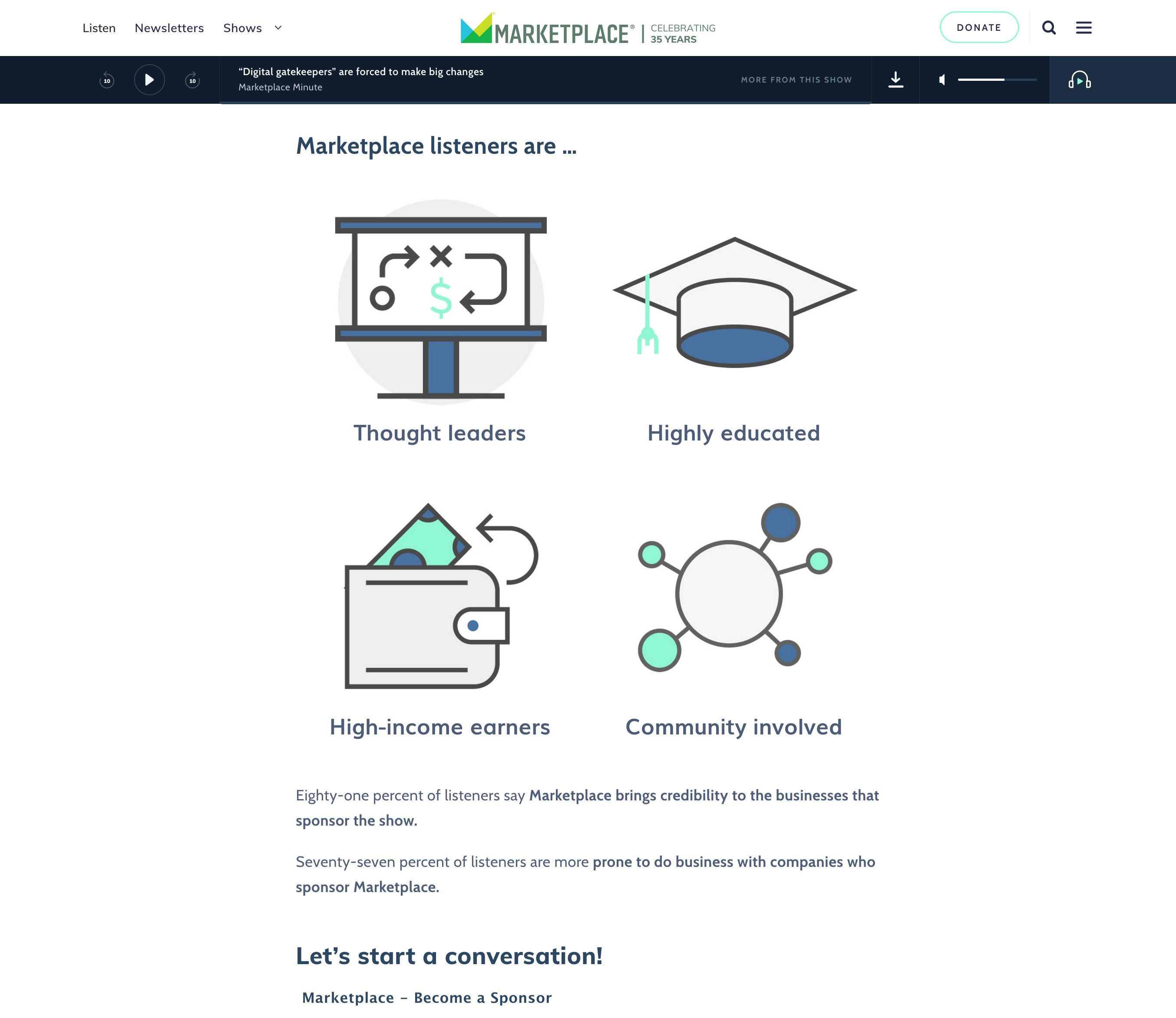The image size is (1176, 1018).
Task: Mute the player volume speaker icon
Action: 942,79
